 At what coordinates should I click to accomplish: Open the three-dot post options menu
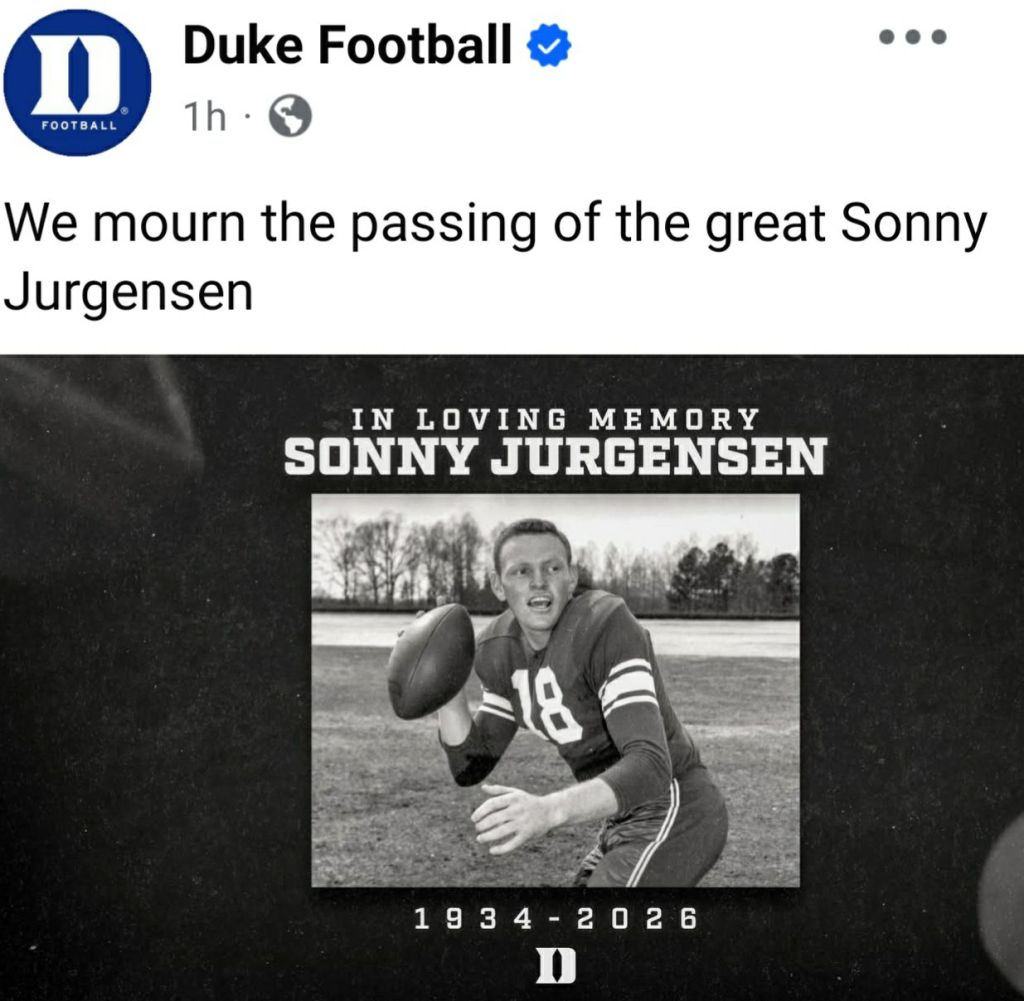tap(912, 38)
